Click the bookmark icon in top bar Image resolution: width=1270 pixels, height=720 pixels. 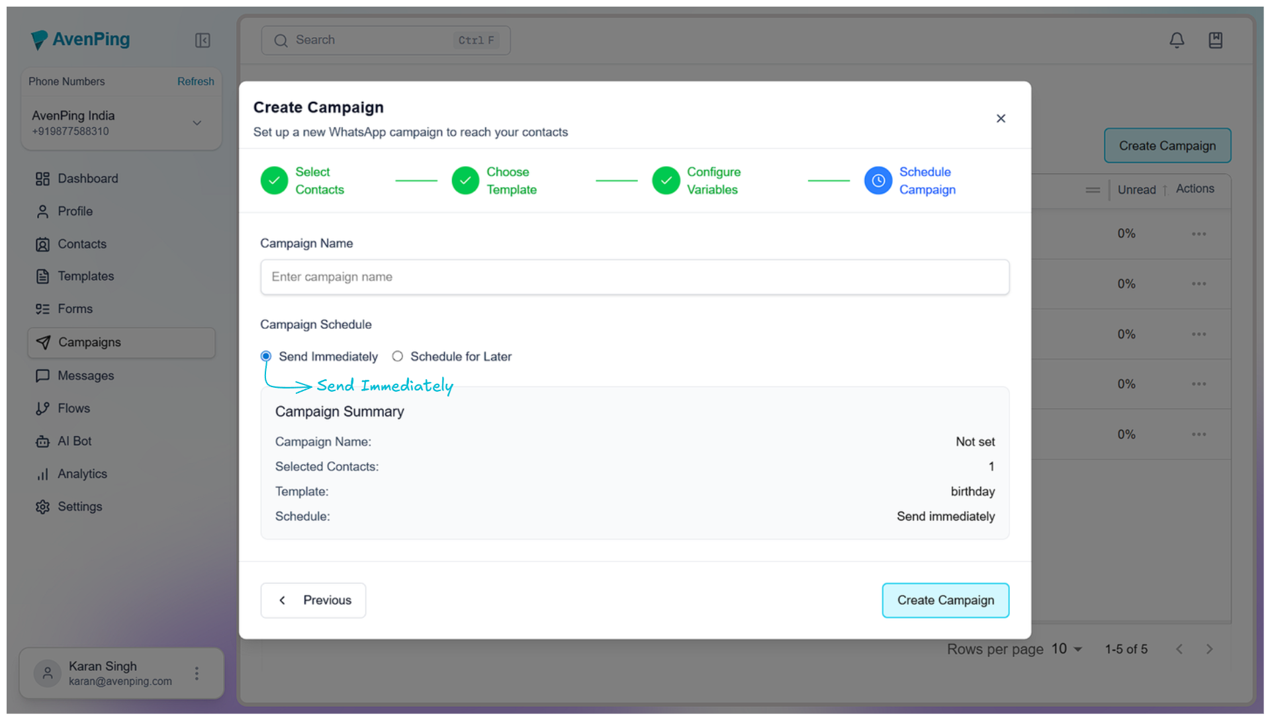[1215, 40]
